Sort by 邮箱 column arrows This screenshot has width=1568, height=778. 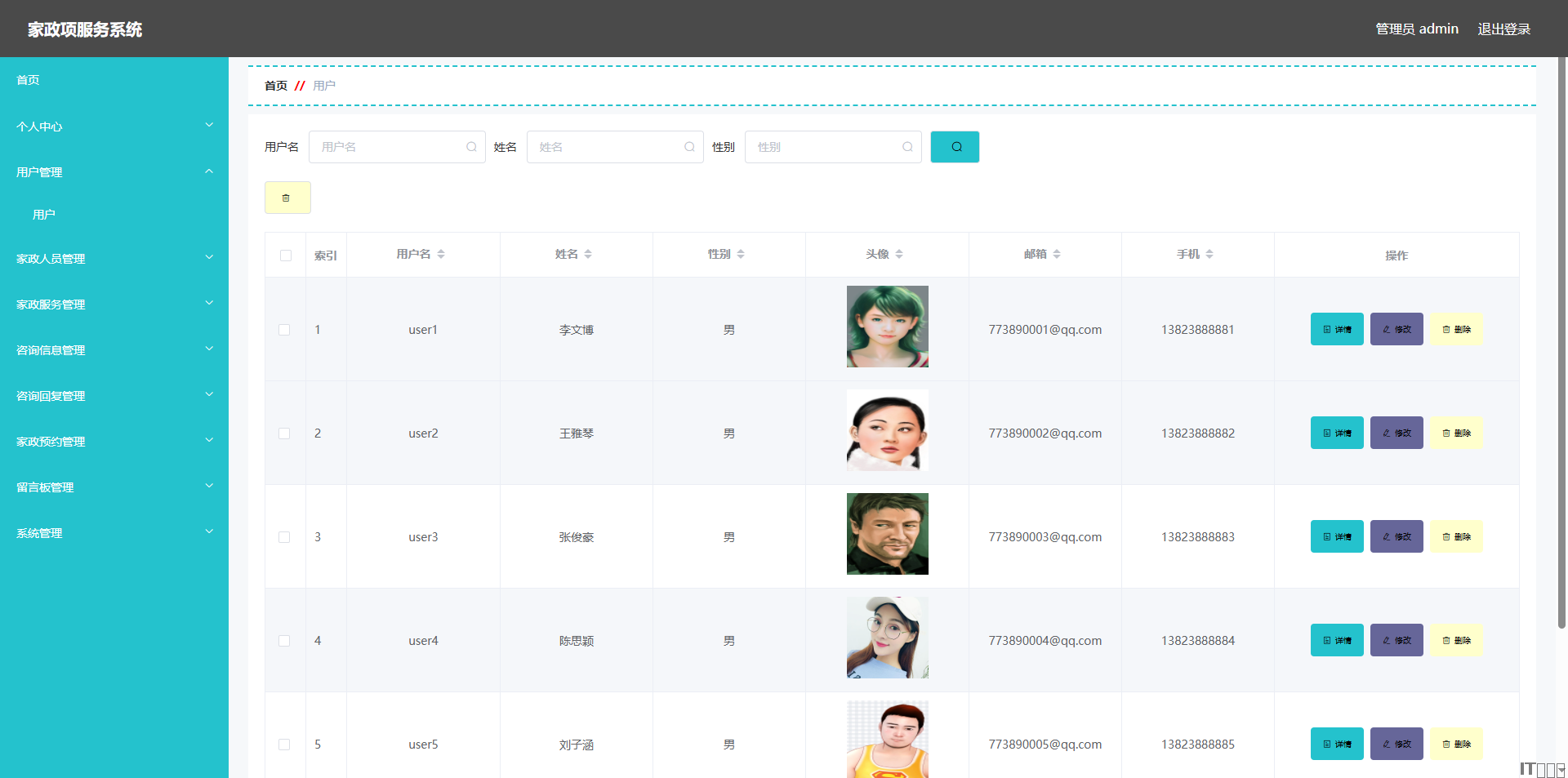tap(1057, 254)
